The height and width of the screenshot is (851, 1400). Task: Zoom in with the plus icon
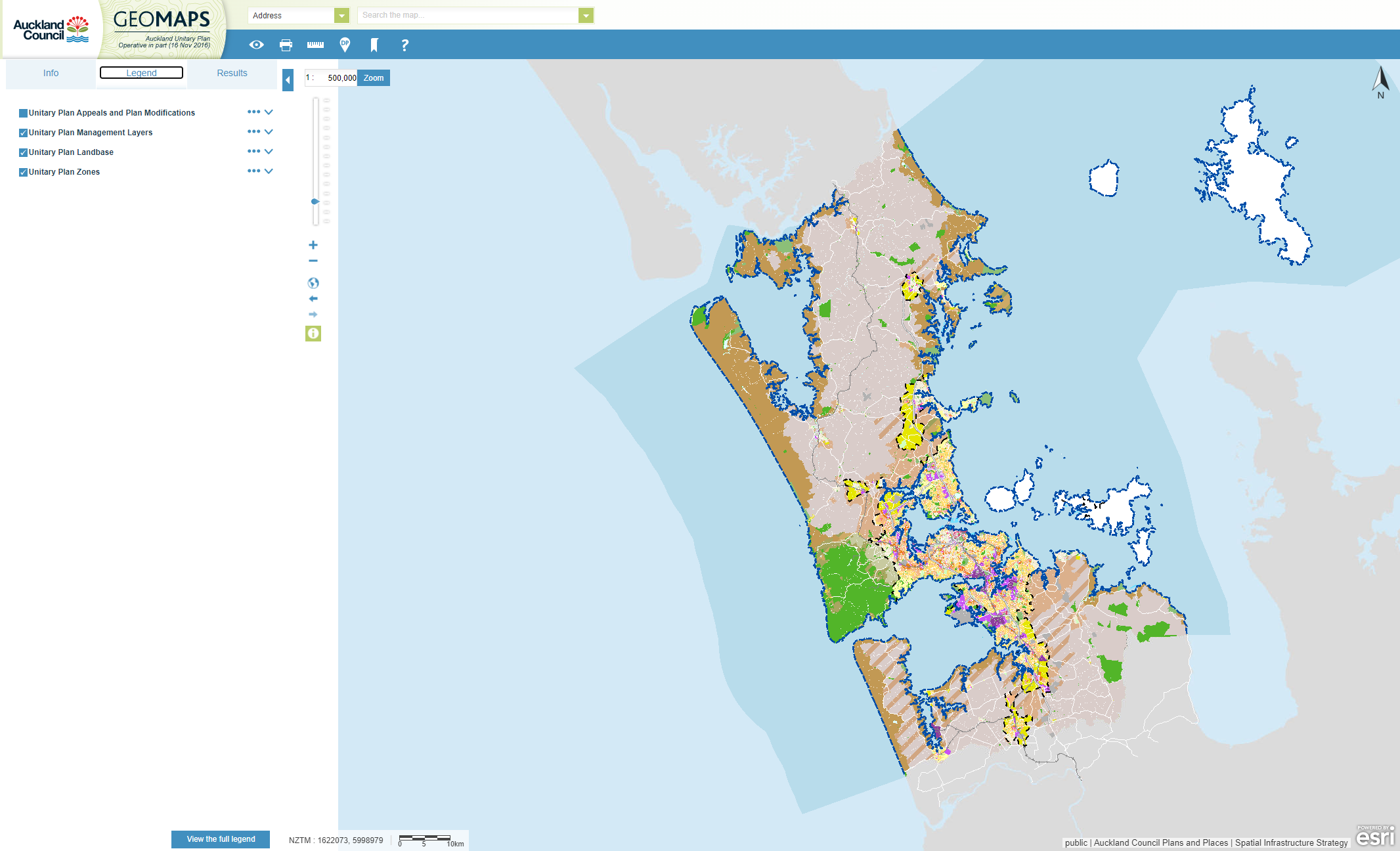click(x=313, y=245)
